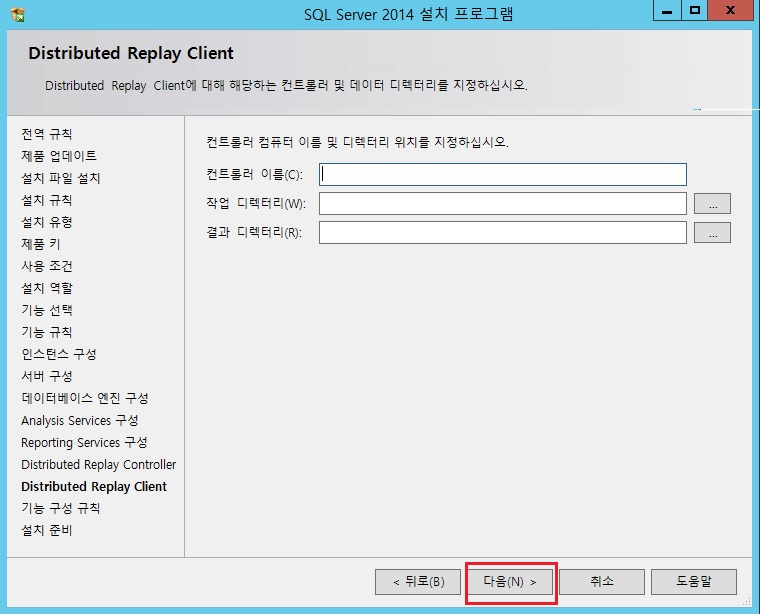This screenshot has width=760, height=616.
Task: Select the 서버 구성 step
Action: tap(47, 376)
